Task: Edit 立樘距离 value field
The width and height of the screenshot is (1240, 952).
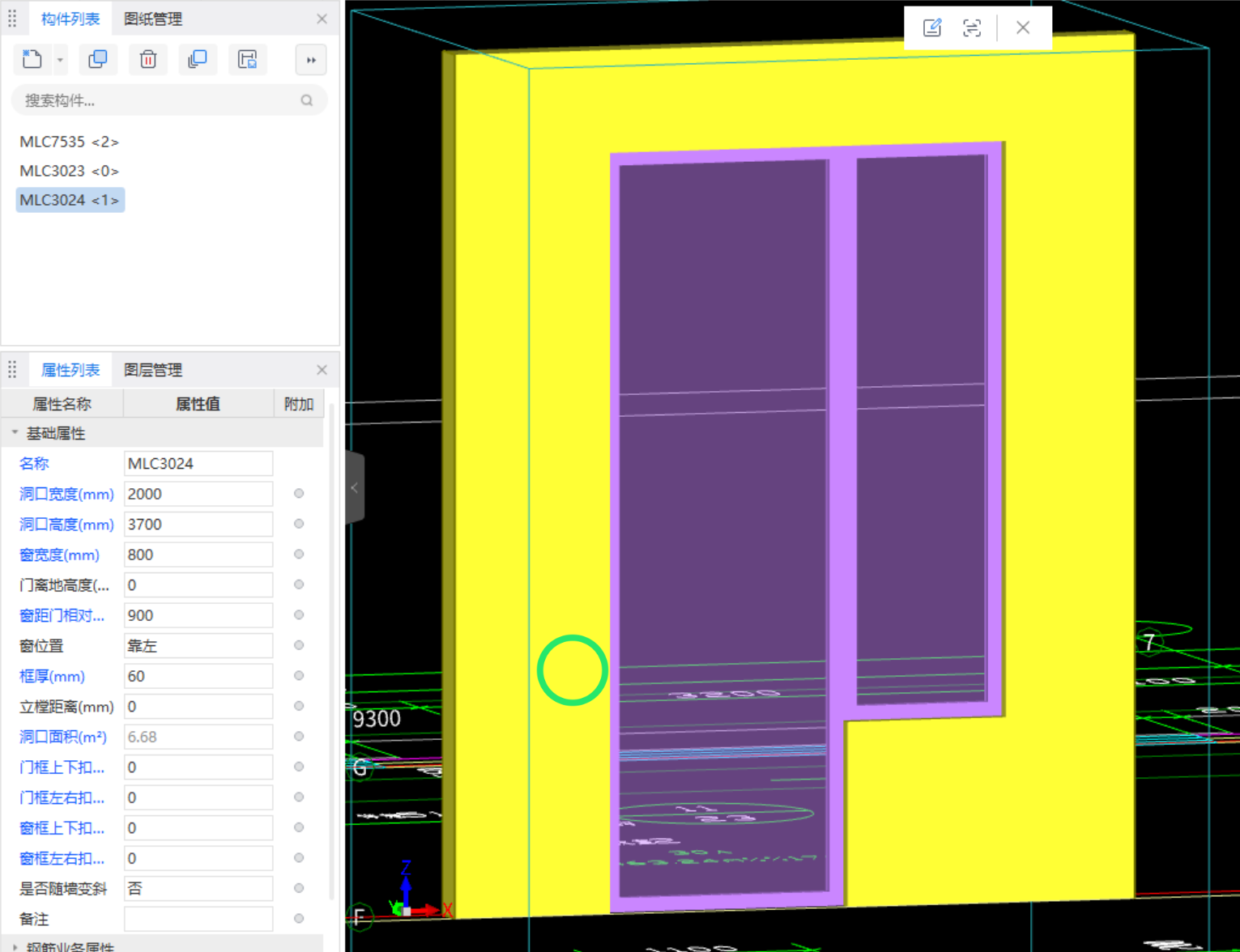Action: (x=198, y=707)
